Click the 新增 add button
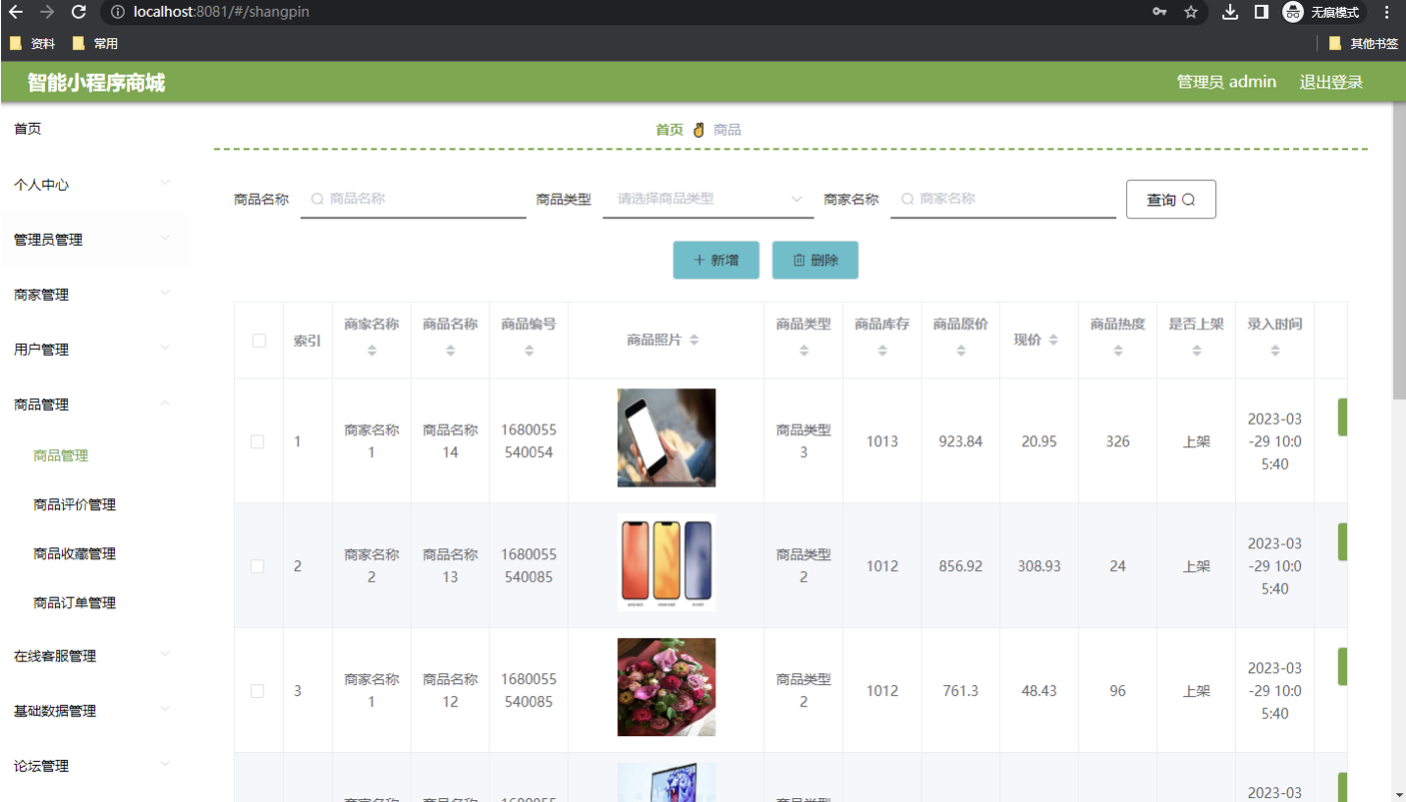The height and width of the screenshot is (802, 1406). (716, 260)
